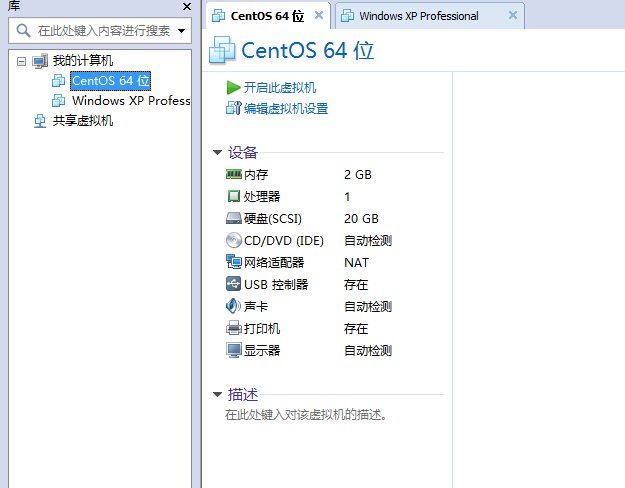The image size is (625, 488).
Task: Click 自动检测 value beside 声卡
Action: coord(368,306)
